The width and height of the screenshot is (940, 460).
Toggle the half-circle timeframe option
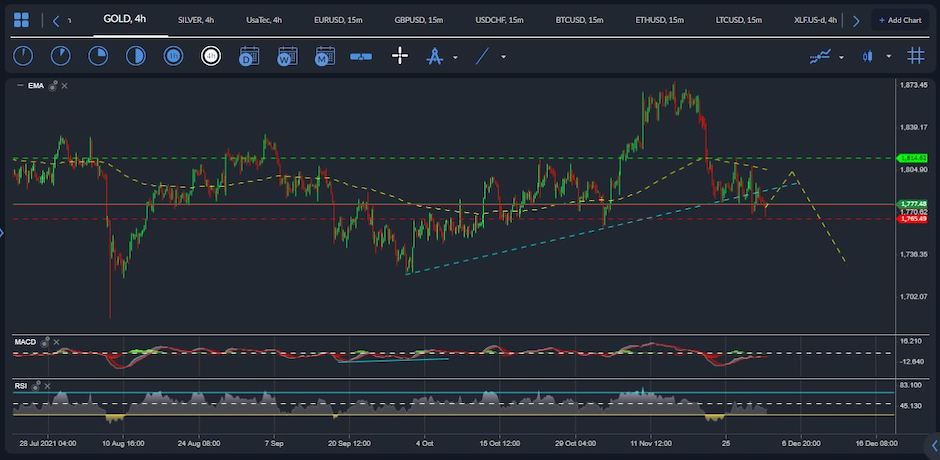pyautogui.click(x=135, y=56)
